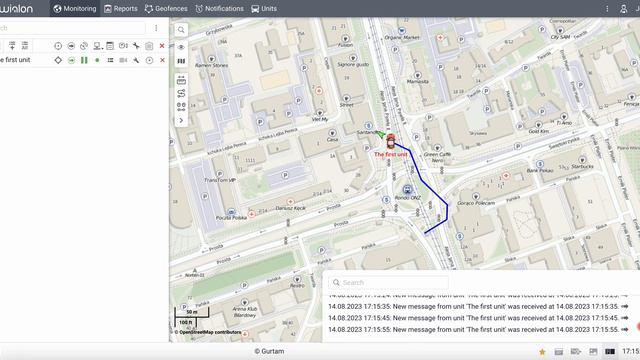Open the map layers selector icon

(x=181, y=61)
